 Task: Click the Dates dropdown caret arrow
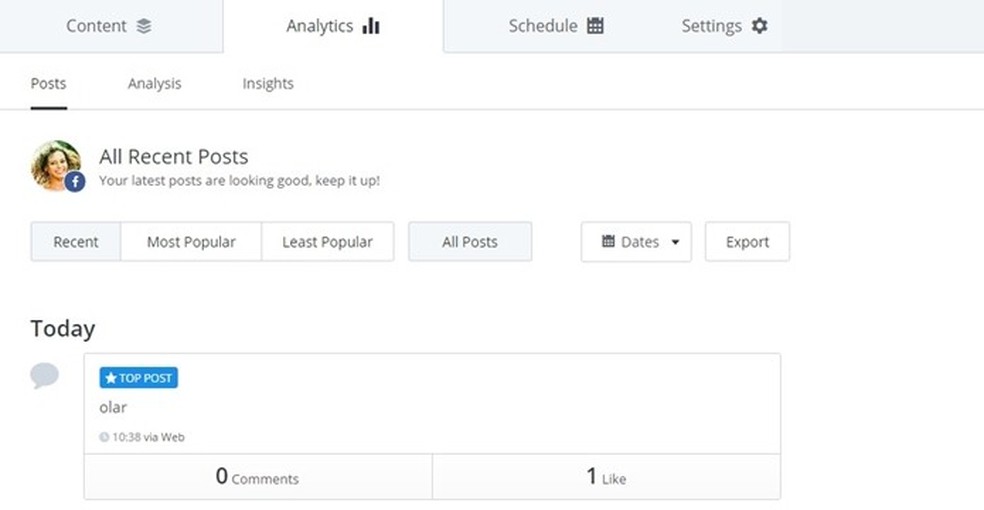675,242
